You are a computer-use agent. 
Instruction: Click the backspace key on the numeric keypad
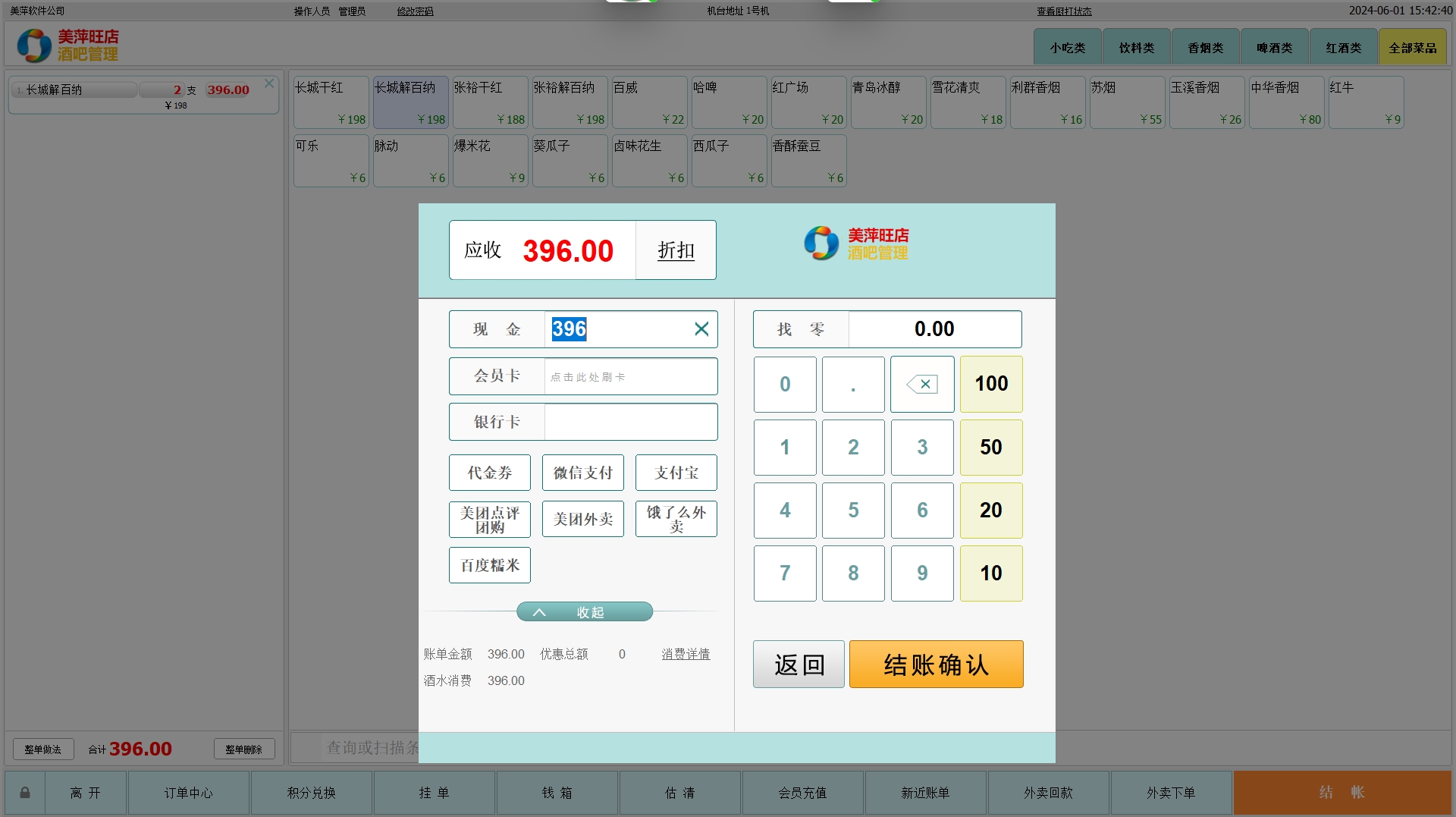[922, 385]
